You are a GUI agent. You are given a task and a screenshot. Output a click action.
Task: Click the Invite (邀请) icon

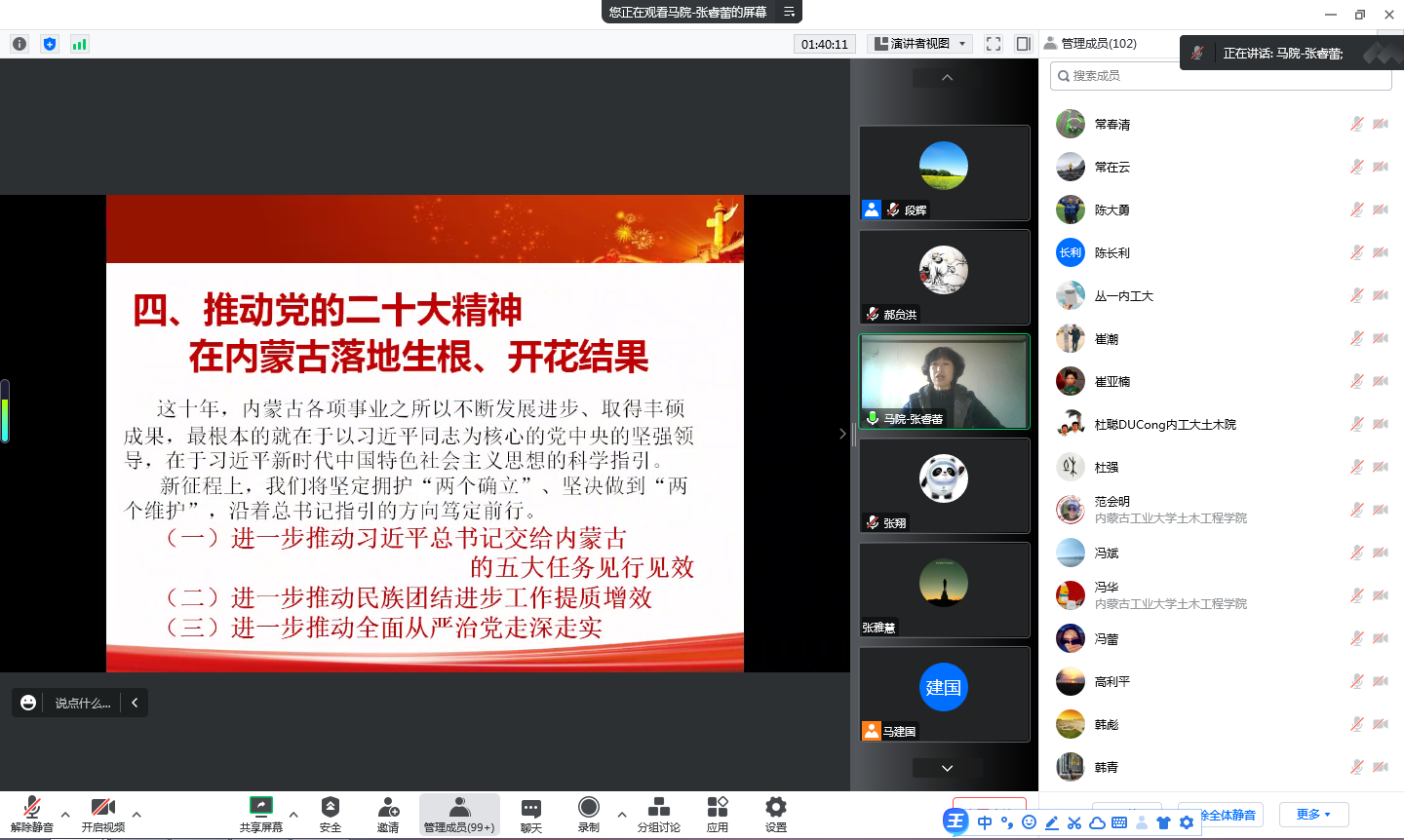(x=388, y=813)
